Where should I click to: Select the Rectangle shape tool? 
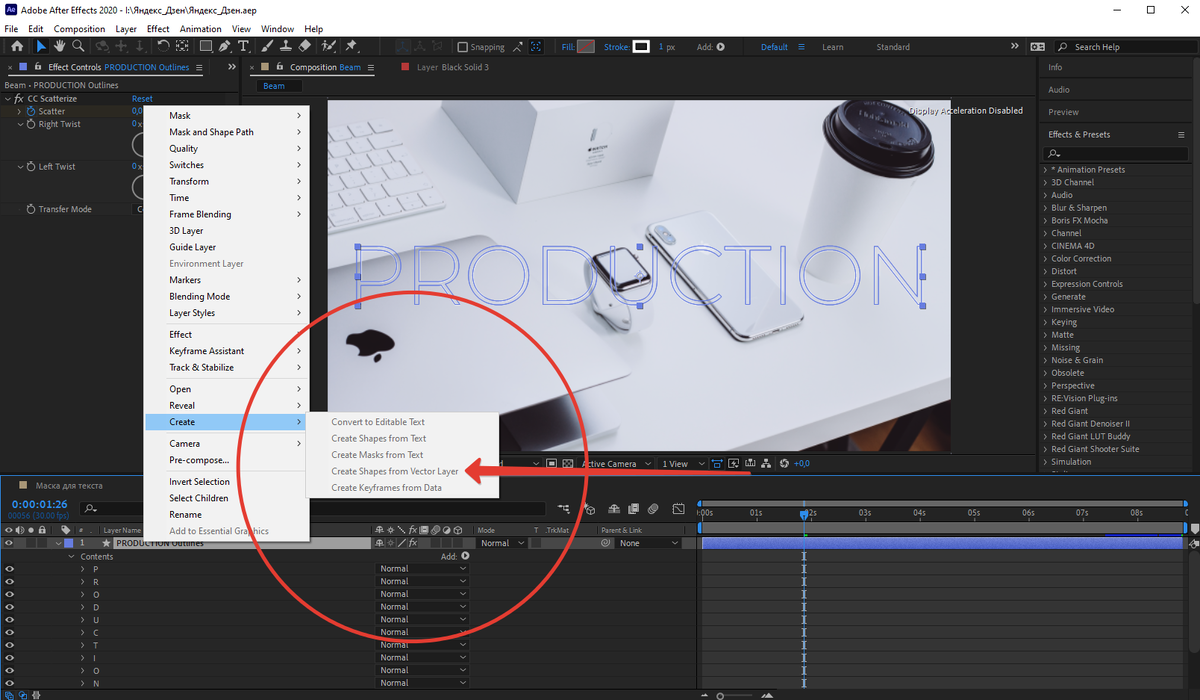[206, 47]
